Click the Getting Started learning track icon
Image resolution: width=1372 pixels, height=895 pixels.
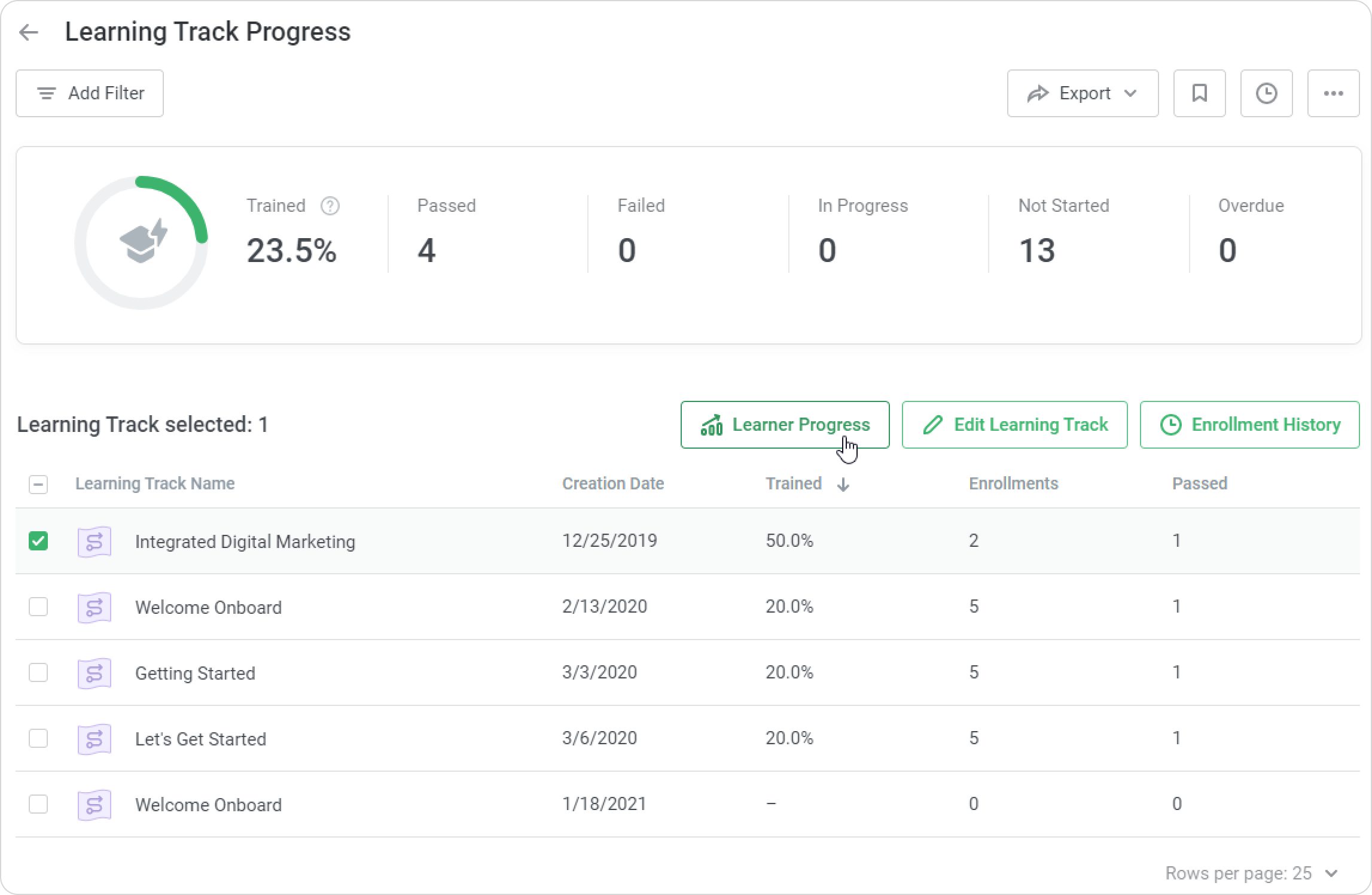tap(94, 673)
